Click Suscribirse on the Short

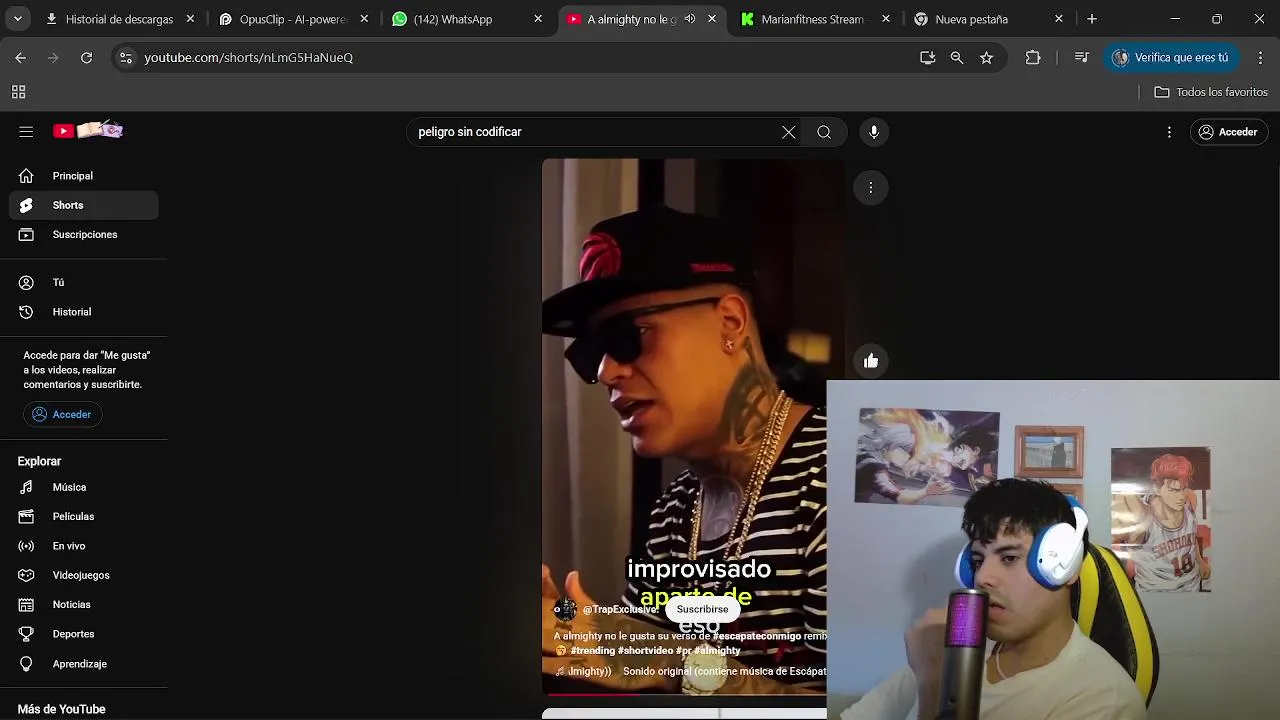[x=702, y=609]
